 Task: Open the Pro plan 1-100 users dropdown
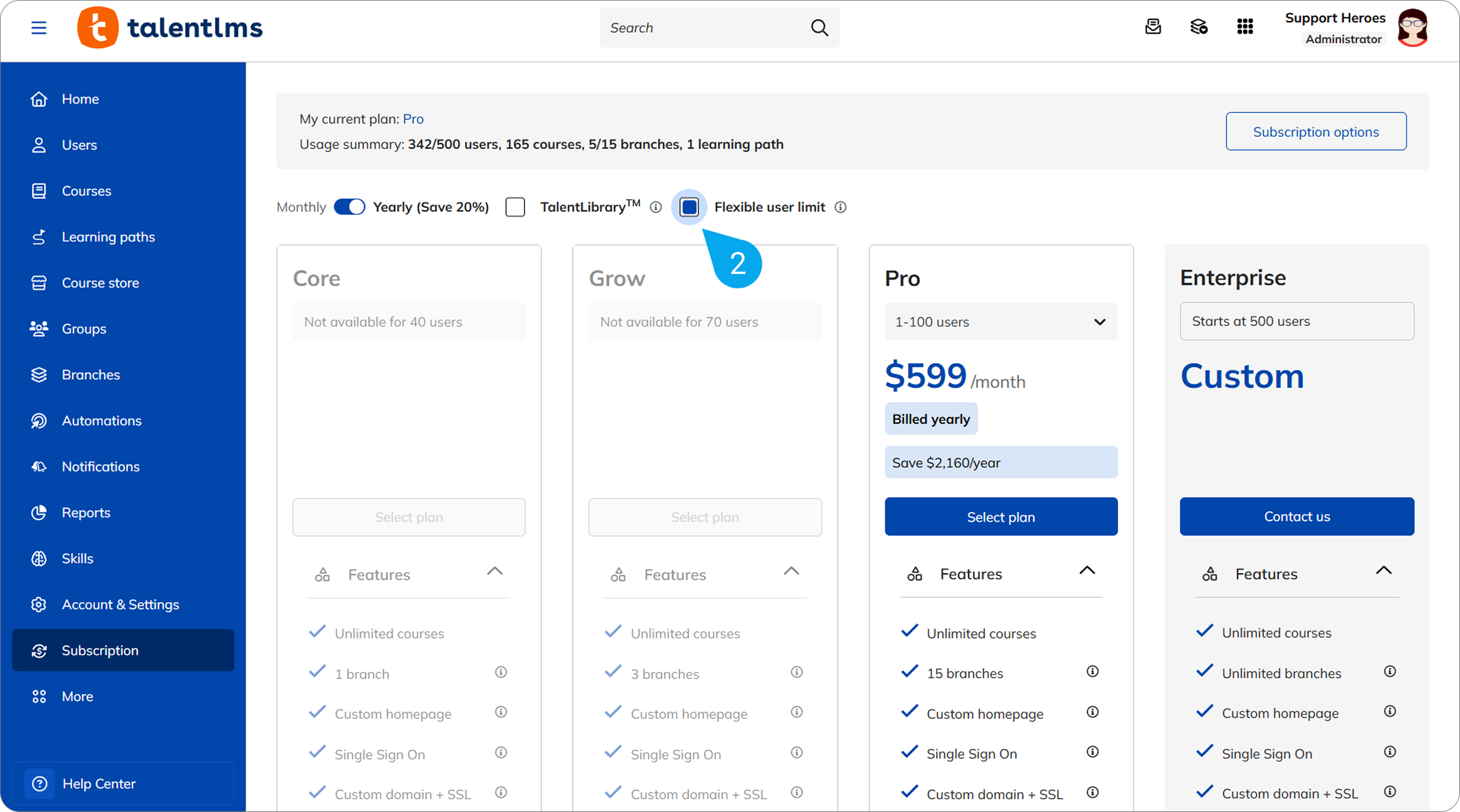click(1001, 321)
